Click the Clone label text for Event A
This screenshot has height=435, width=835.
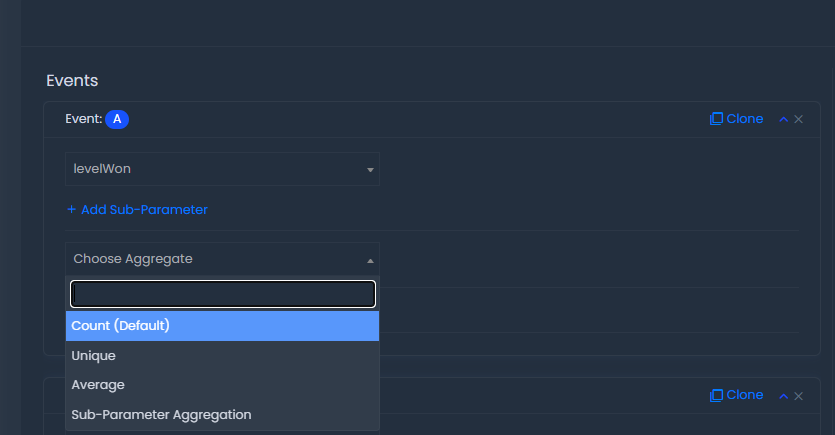point(744,119)
